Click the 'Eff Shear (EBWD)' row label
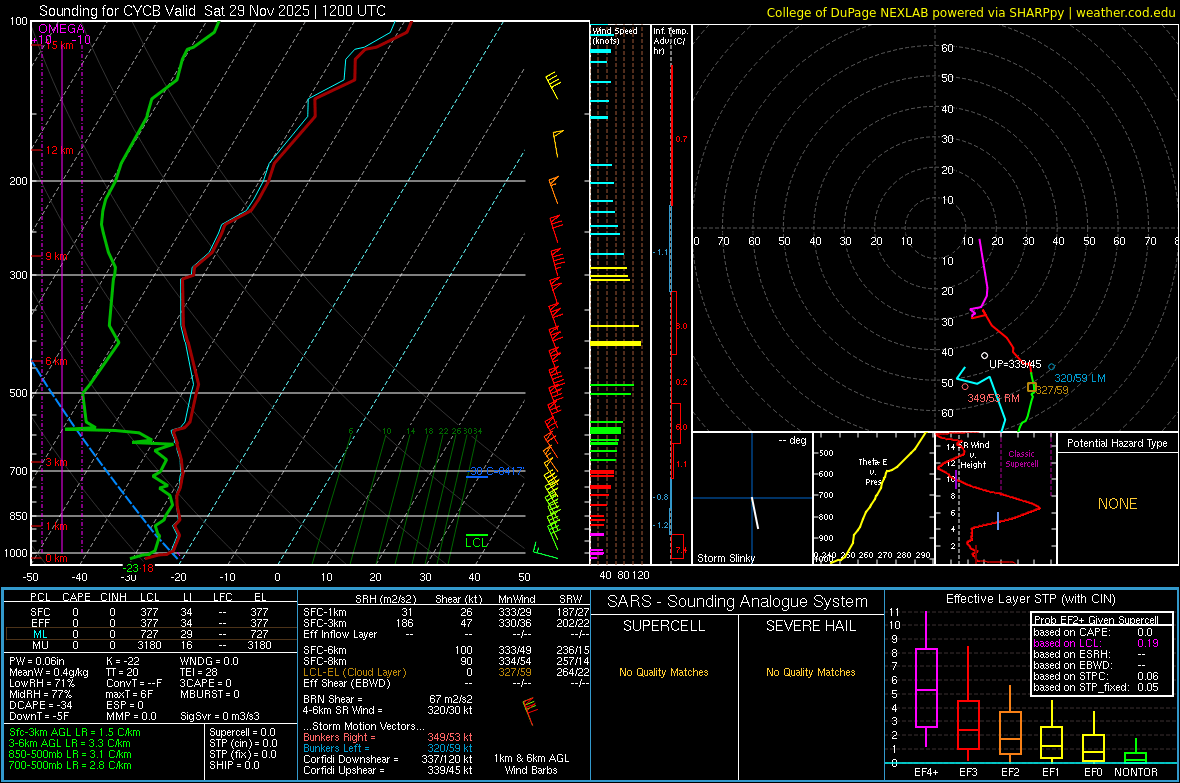Image resolution: width=1180 pixels, height=783 pixels. point(347,683)
